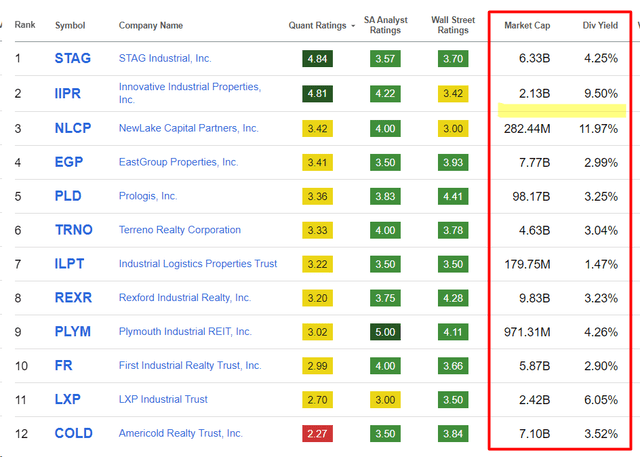Open the PLD ticker symbol
This screenshot has height=457, width=640.
[68, 196]
